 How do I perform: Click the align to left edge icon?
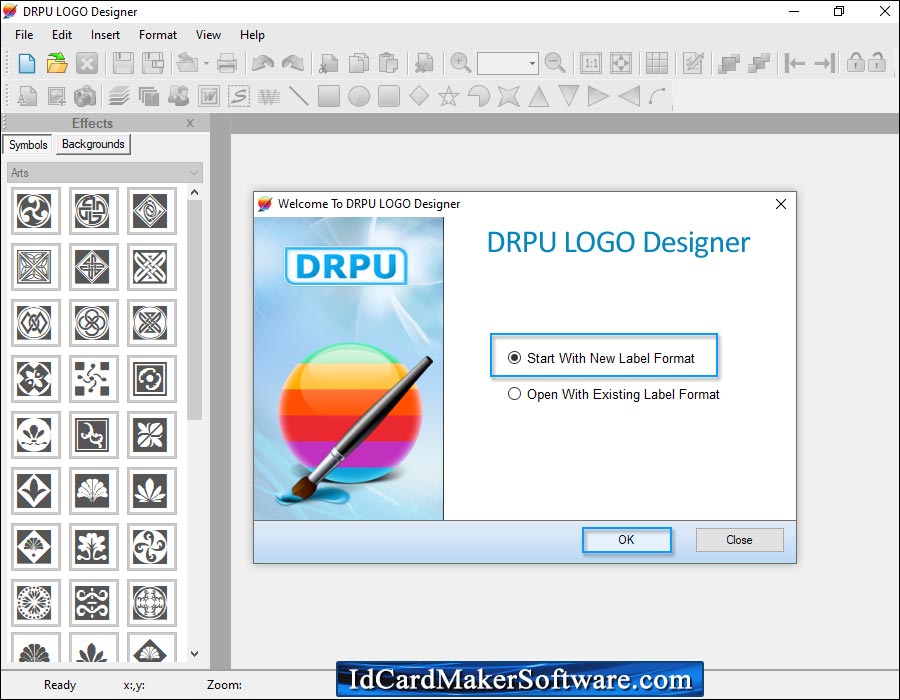(x=794, y=63)
